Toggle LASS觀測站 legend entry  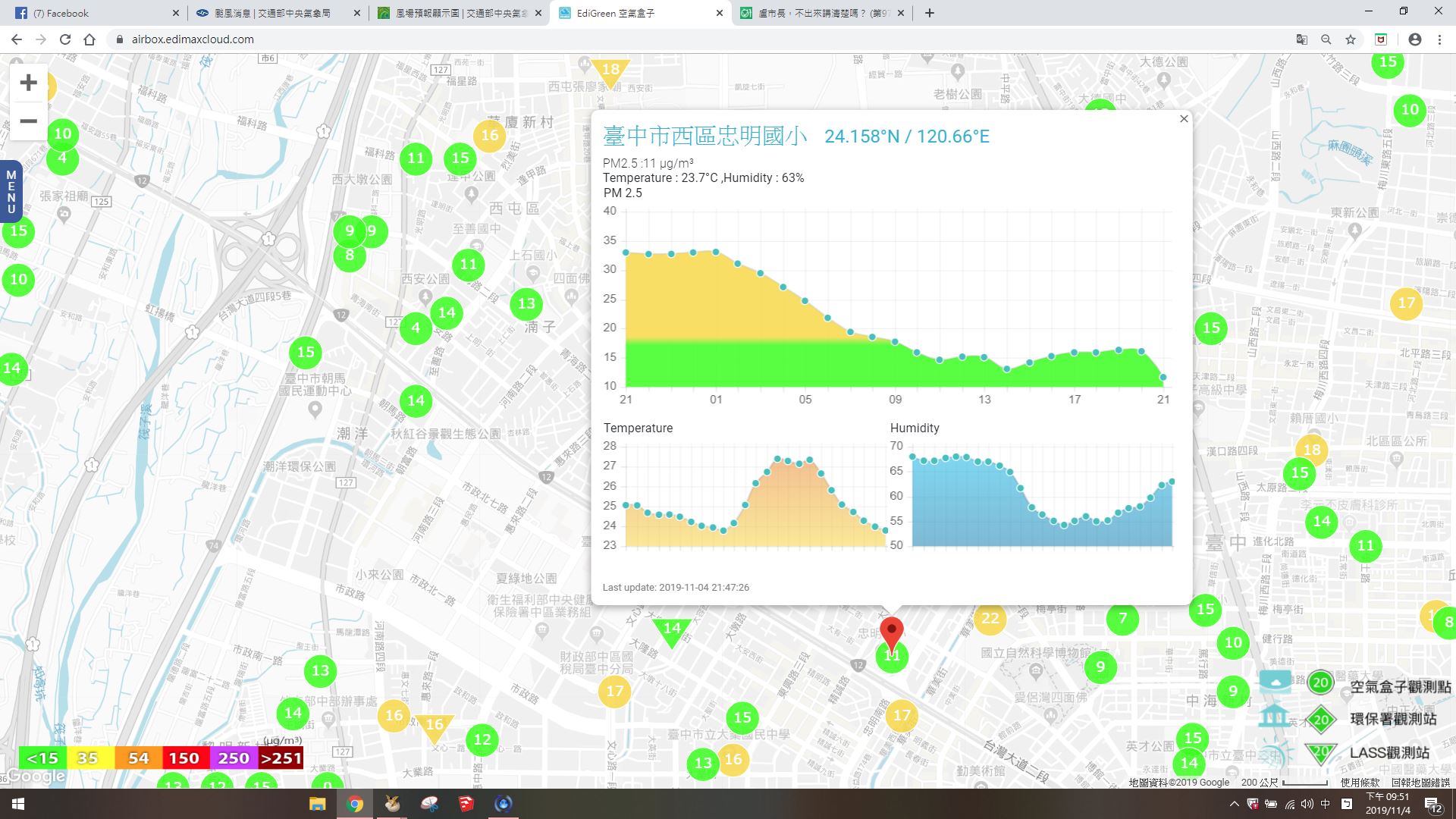tap(1367, 752)
